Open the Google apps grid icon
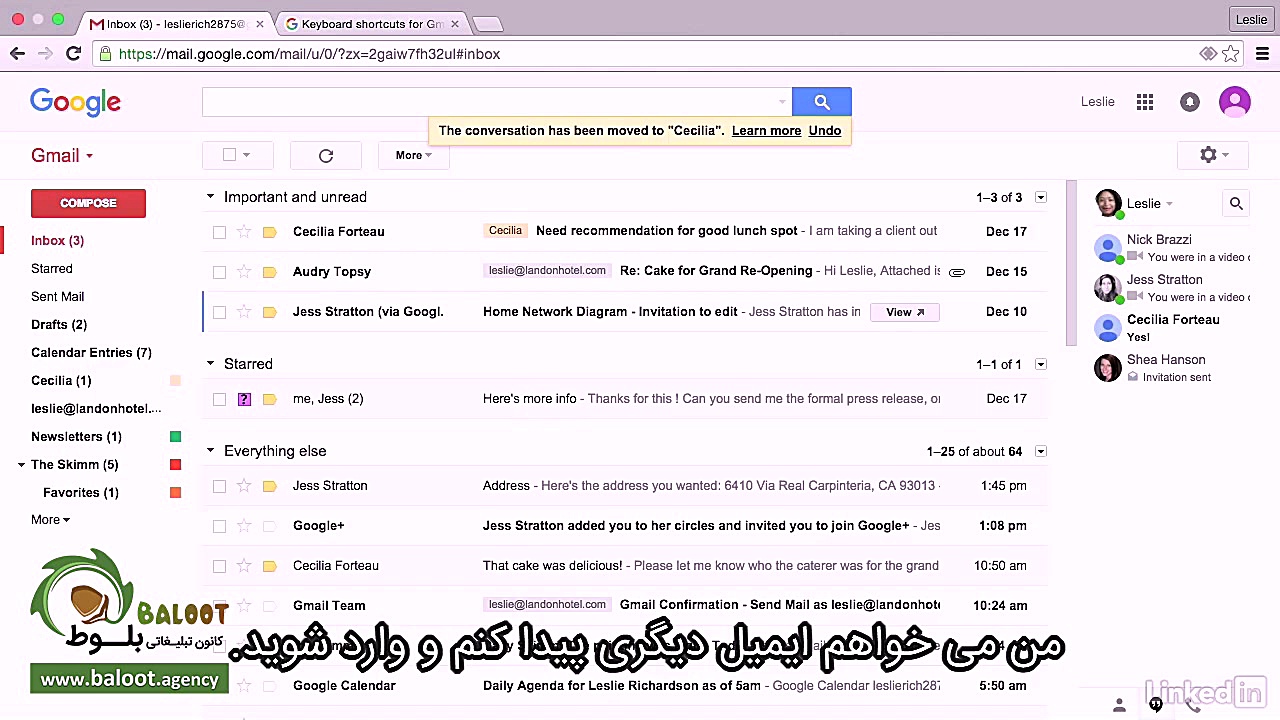The width and height of the screenshot is (1280, 720). (1144, 101)
